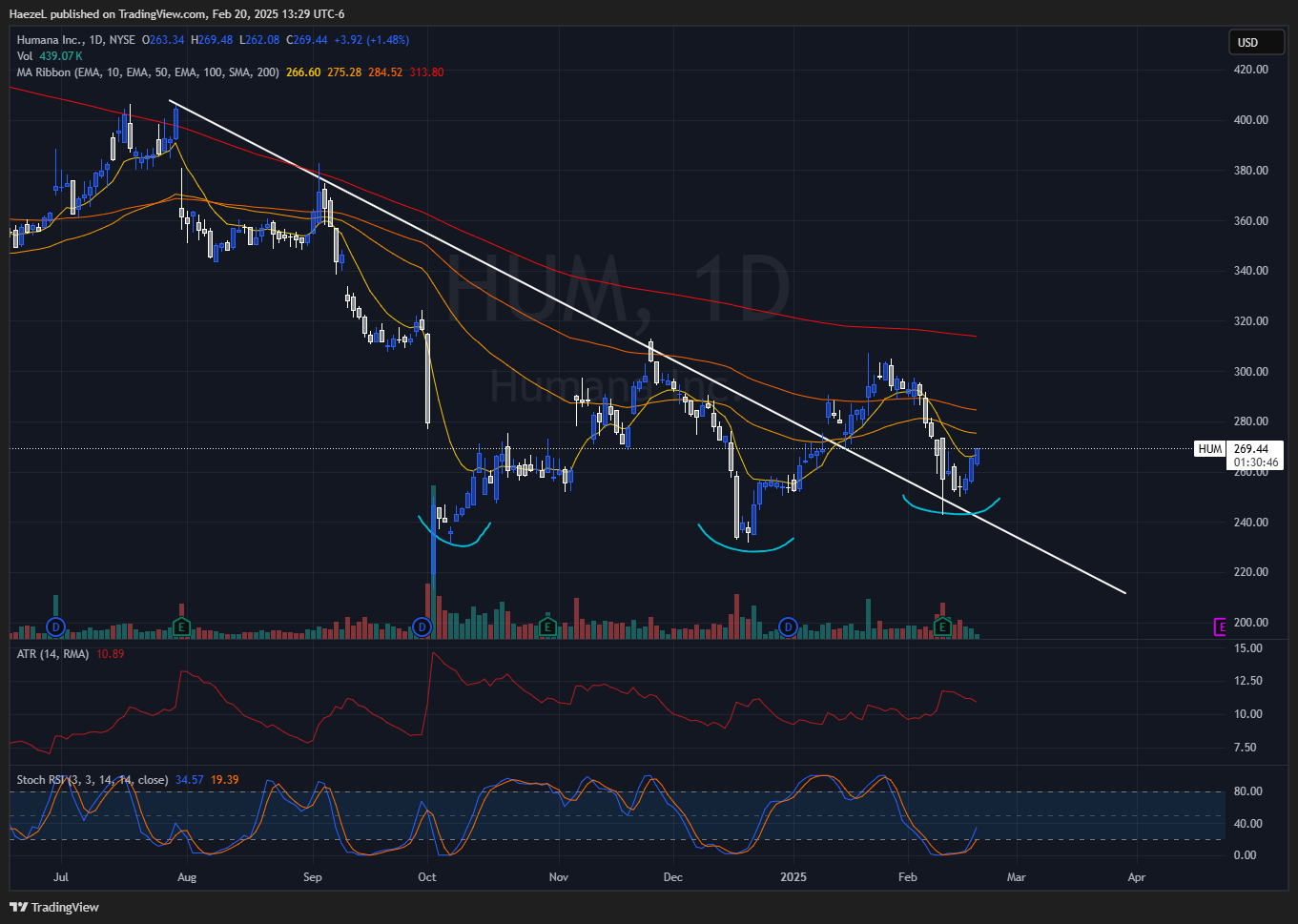Click the 200.00 price axis label
This screenshot has width=1298, height=924.
(x=1250, y=623)
